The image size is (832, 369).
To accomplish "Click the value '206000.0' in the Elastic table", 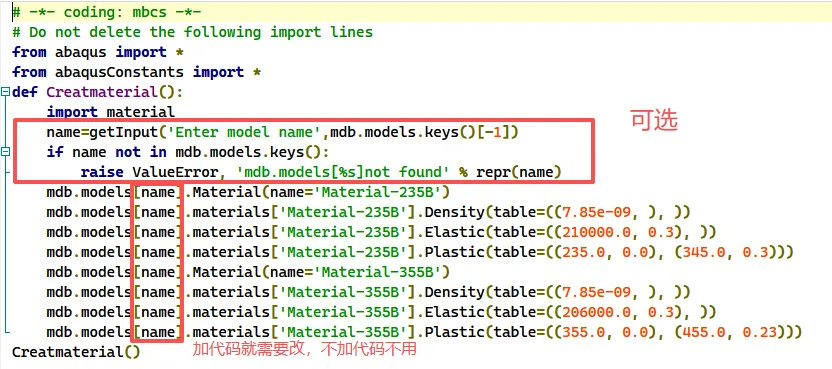I will tap(597, 312).
